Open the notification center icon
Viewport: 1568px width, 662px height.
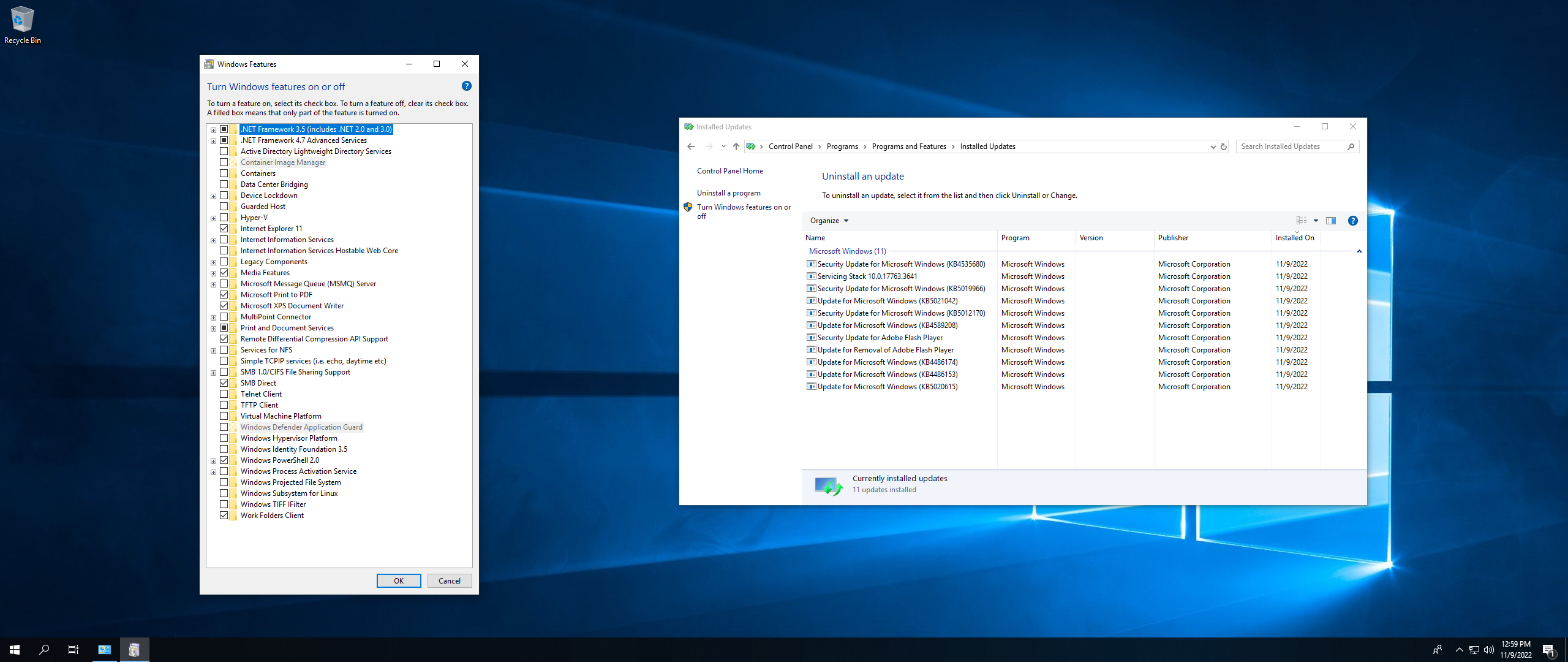pyautogui.click(x=1549, y=650)
